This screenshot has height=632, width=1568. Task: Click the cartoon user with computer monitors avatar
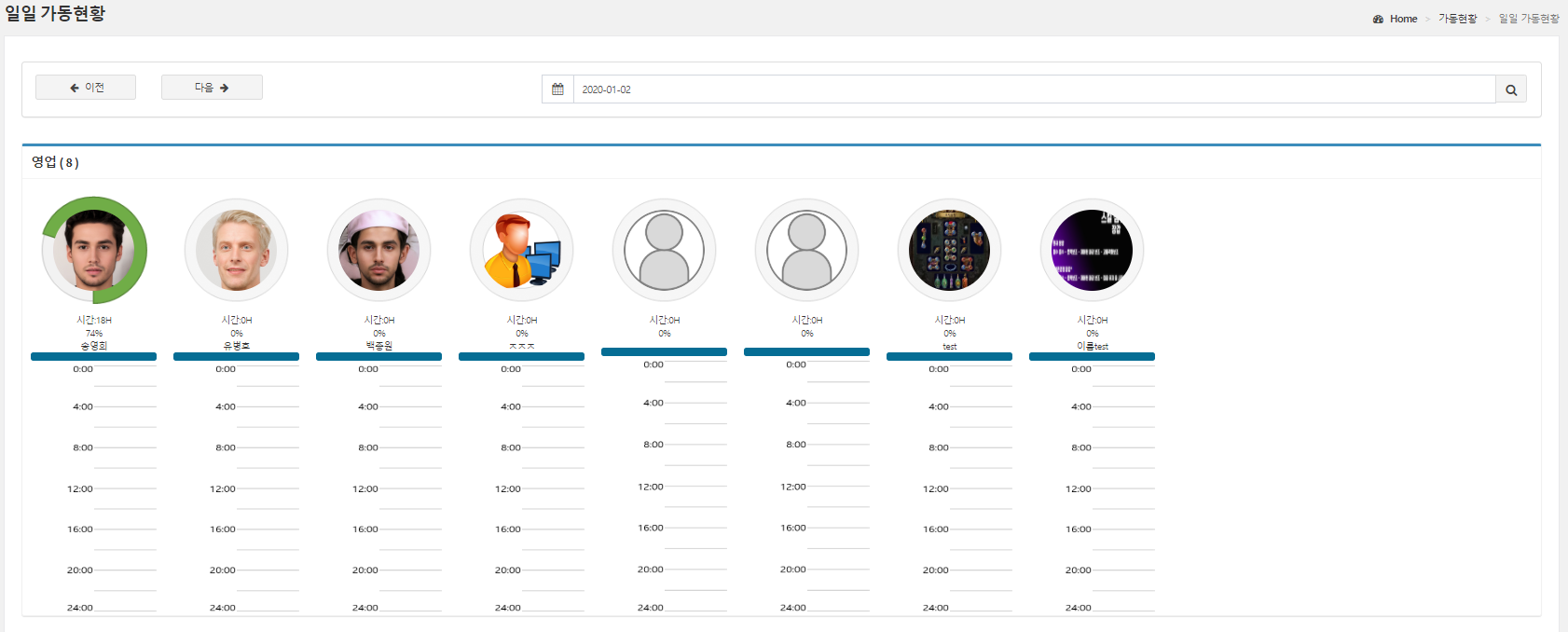click(x=522, y=250)
